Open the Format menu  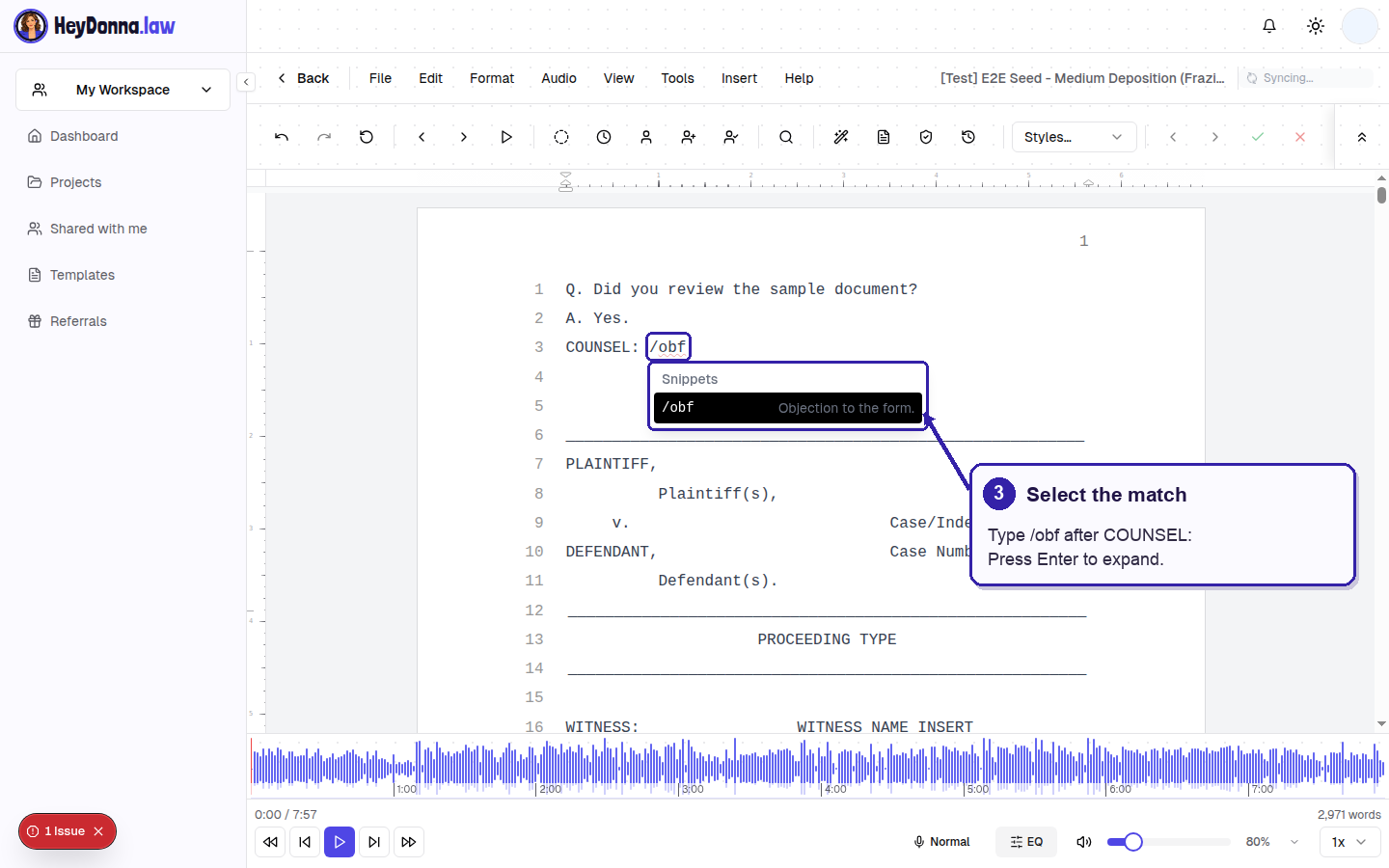[492, 78]
